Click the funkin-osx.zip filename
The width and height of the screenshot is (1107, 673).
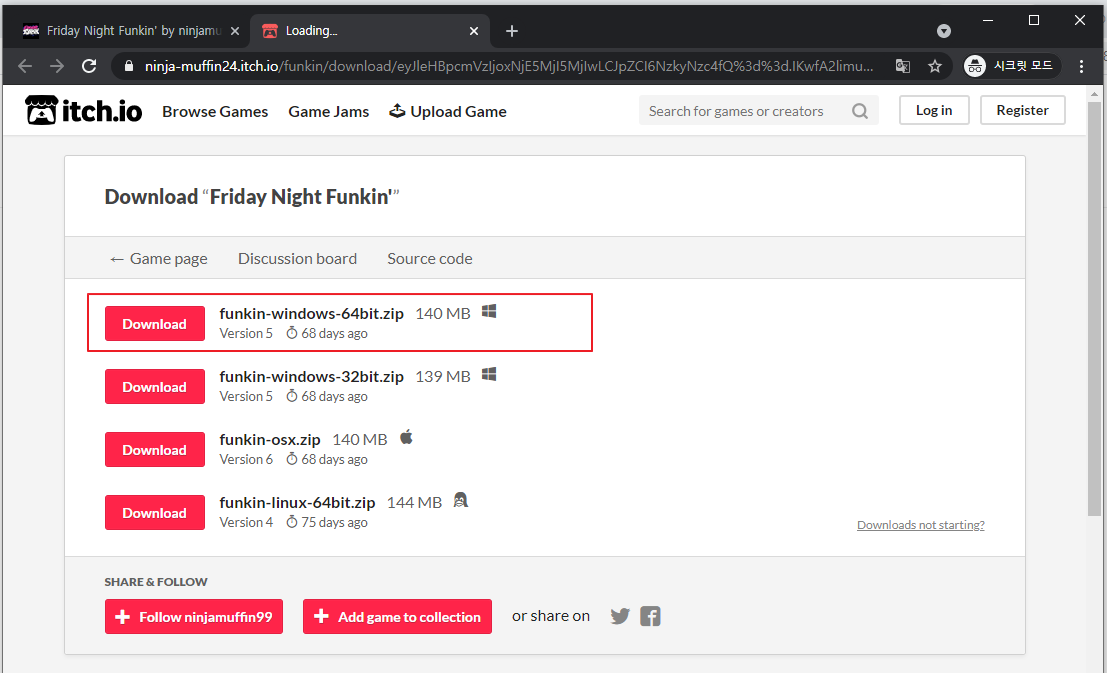click(270, 439)
